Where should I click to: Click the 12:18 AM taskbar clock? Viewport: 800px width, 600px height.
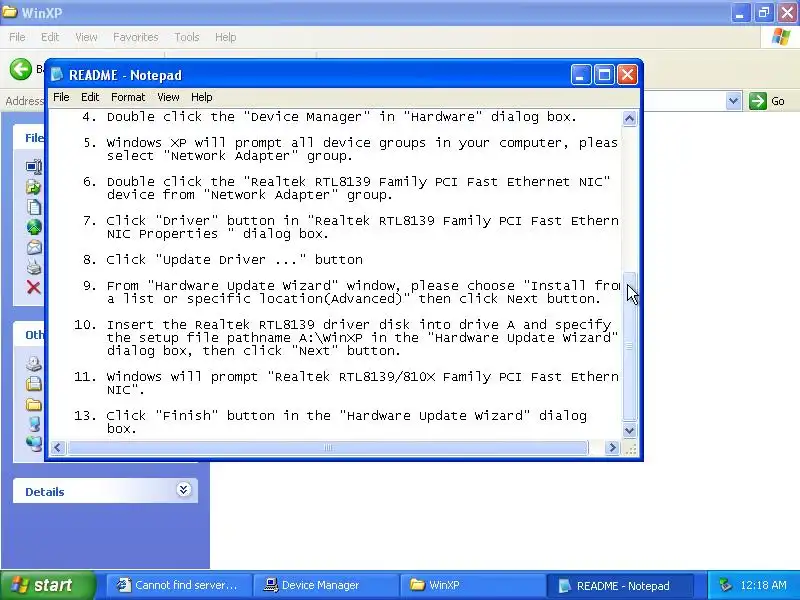763,585
